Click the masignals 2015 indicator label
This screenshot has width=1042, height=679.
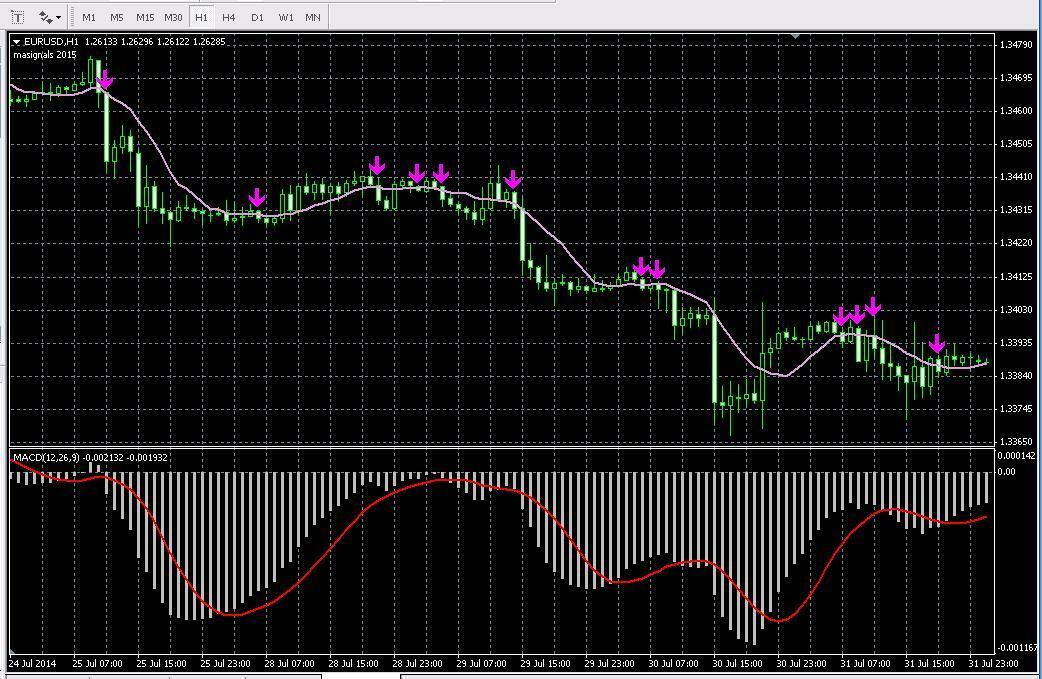click(45, 54)
